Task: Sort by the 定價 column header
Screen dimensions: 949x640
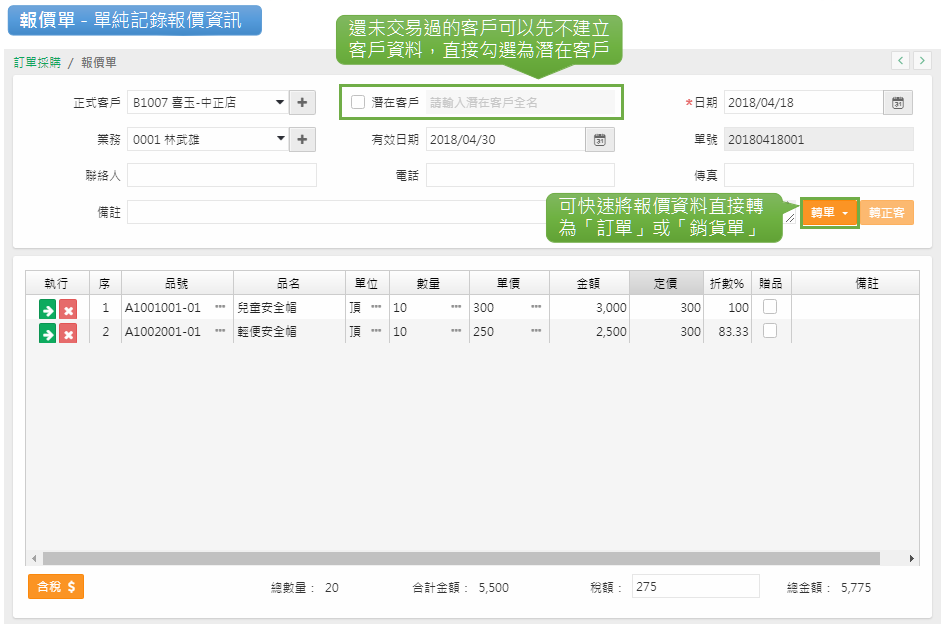Action: pyautogui.click(x=665, y=283)
